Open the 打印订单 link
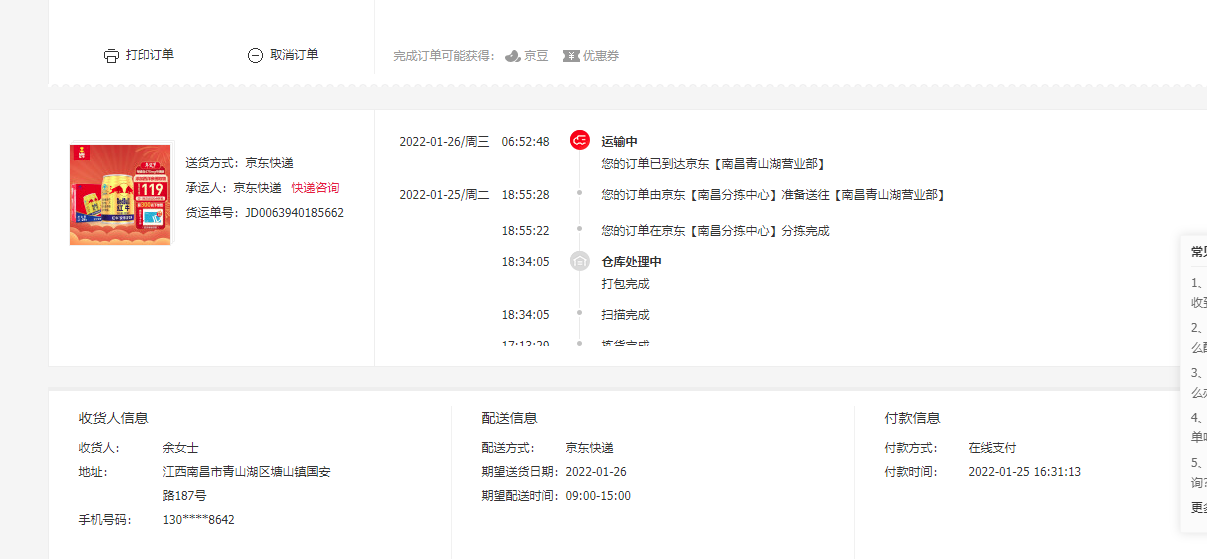The height and width of the screenshot is (559, 1207). 150,55
